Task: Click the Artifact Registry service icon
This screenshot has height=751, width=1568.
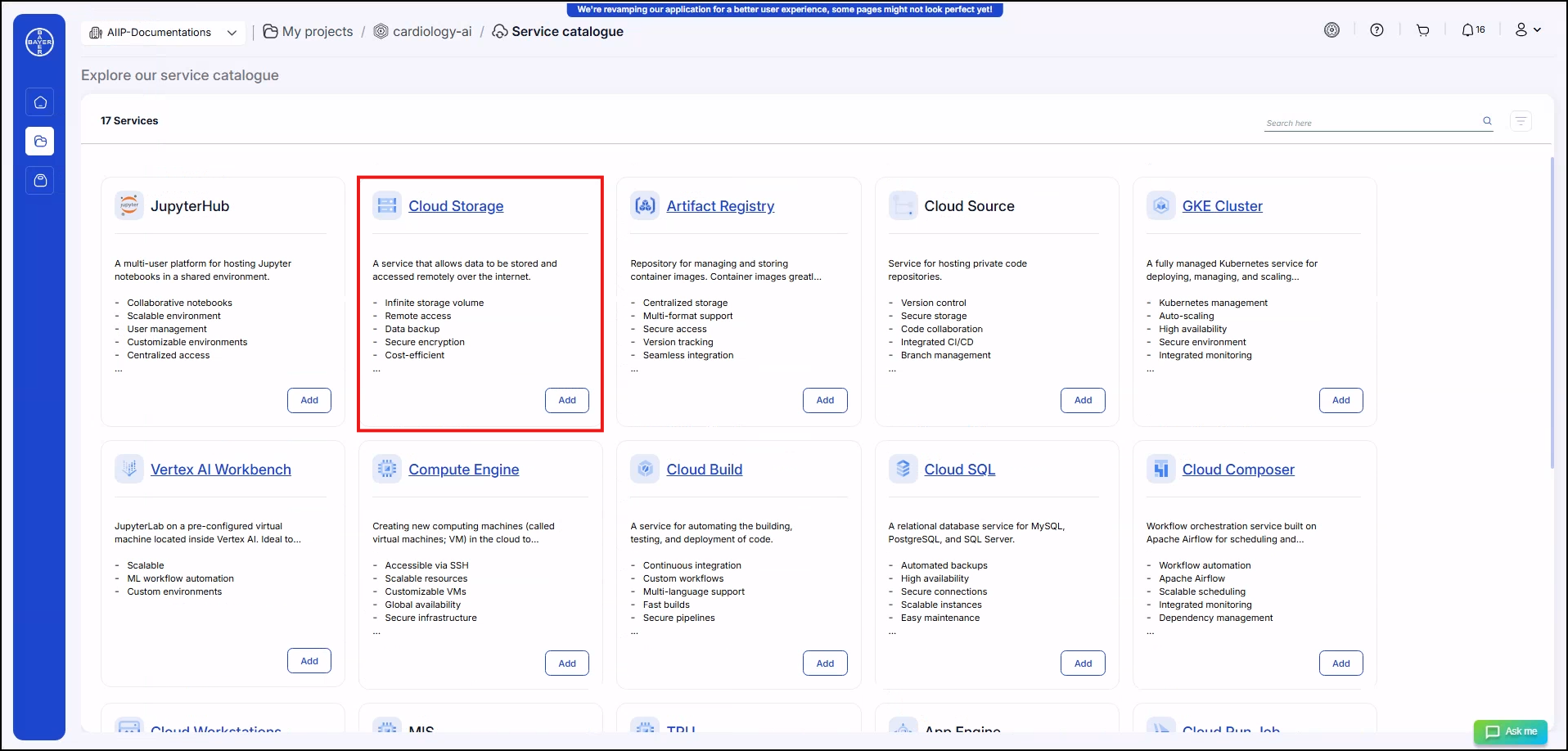Action: click(x=645, y=205)
